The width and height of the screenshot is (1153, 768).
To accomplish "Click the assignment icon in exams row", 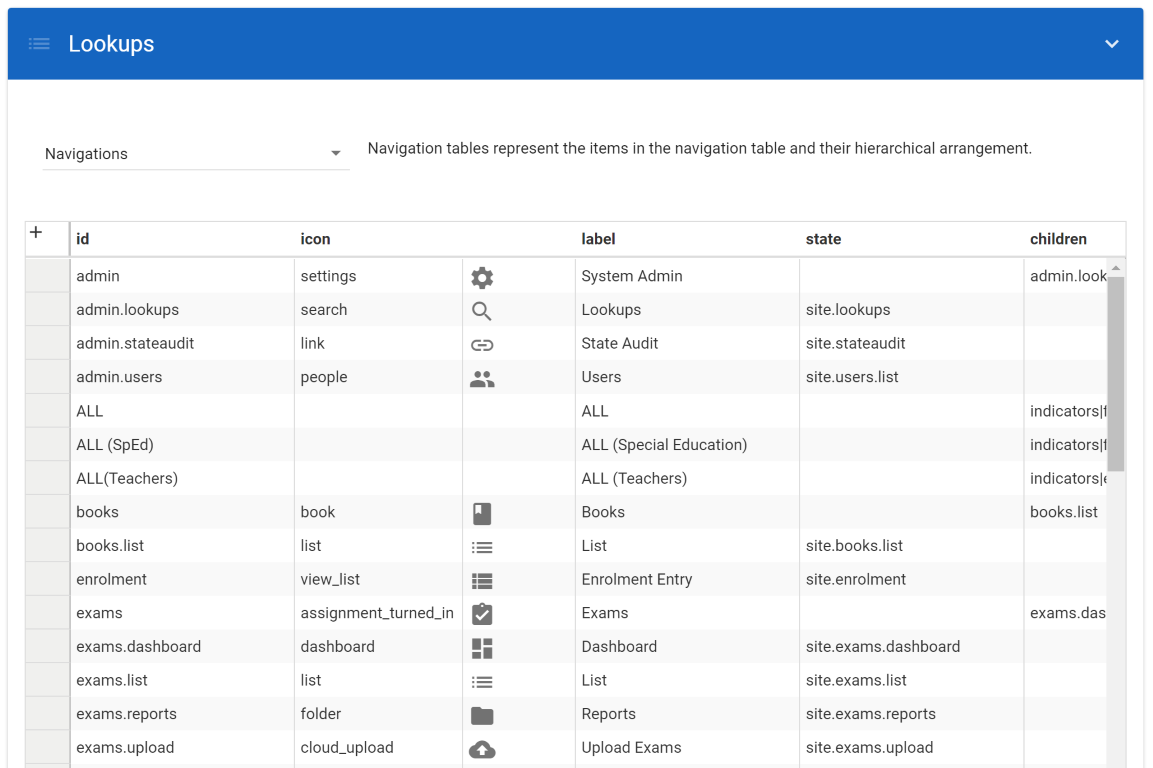I will (x=482, y=614).
